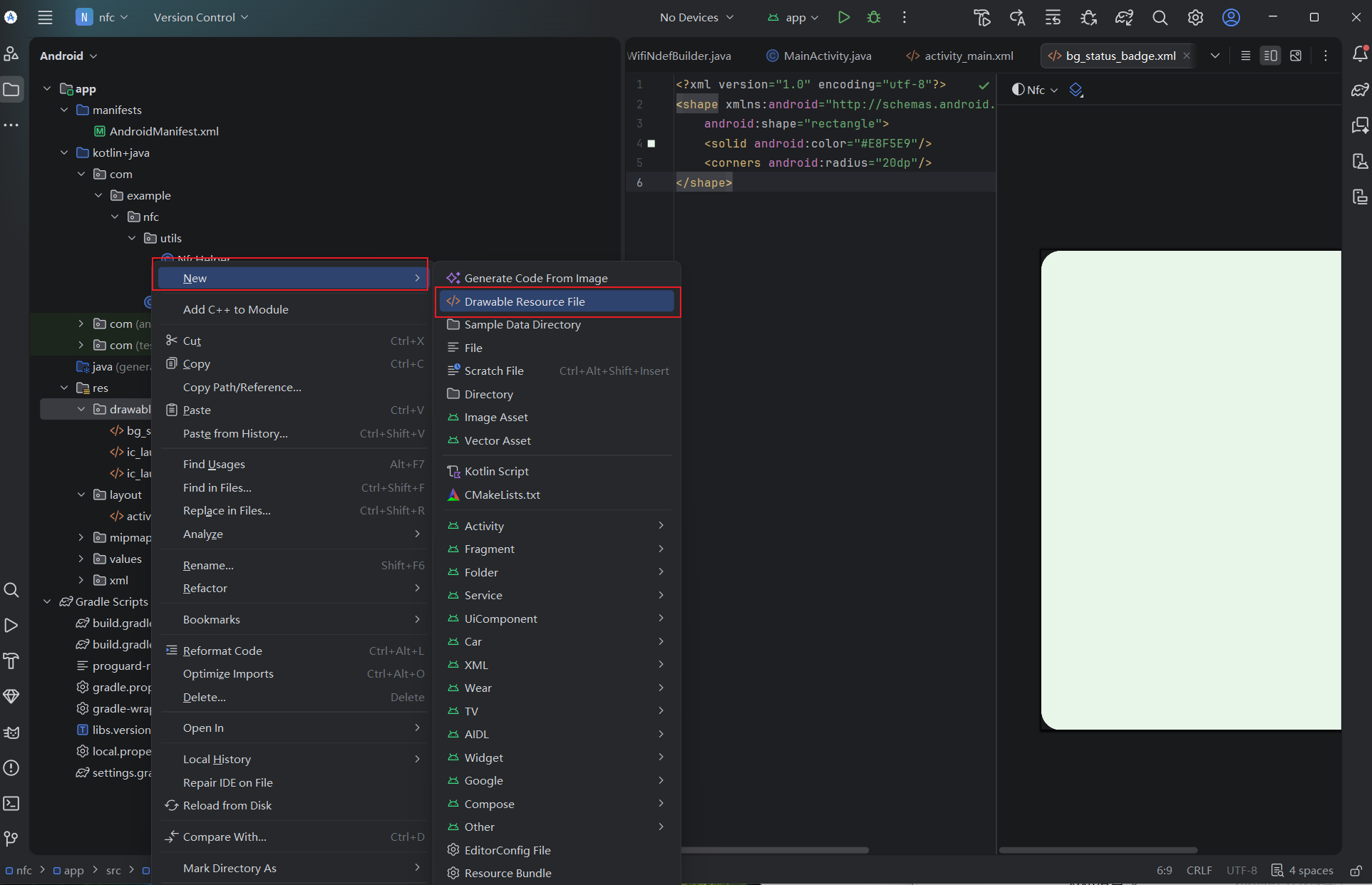
Task: Open Version Control dropdown
Action: (x=201, y=17)
